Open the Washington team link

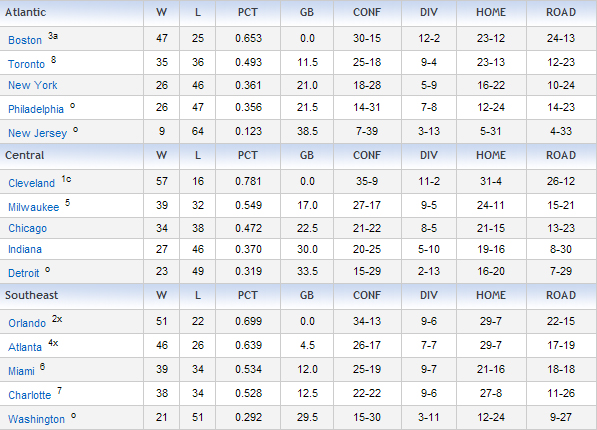[x=36, y=419]
